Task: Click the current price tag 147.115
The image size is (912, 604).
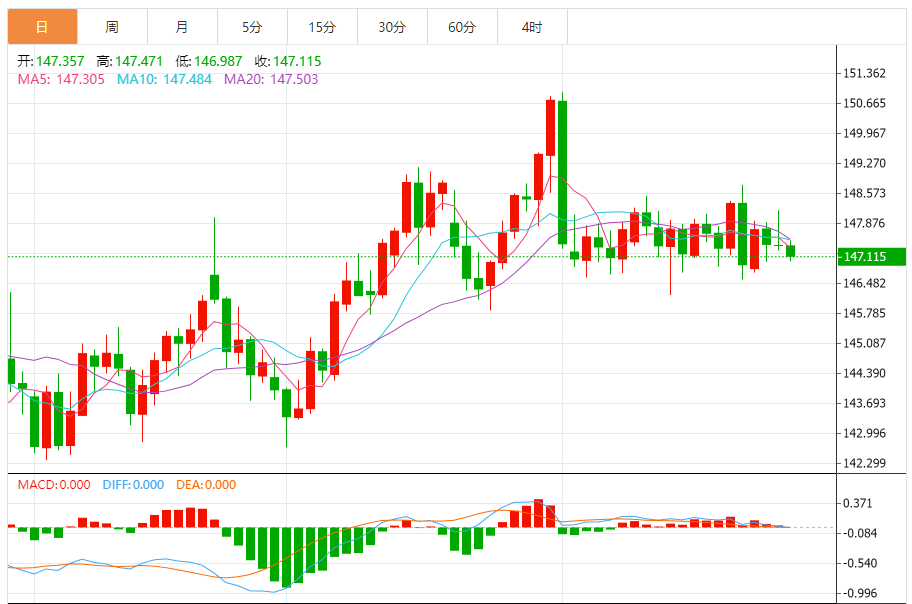Action: (x=871, y=257)
